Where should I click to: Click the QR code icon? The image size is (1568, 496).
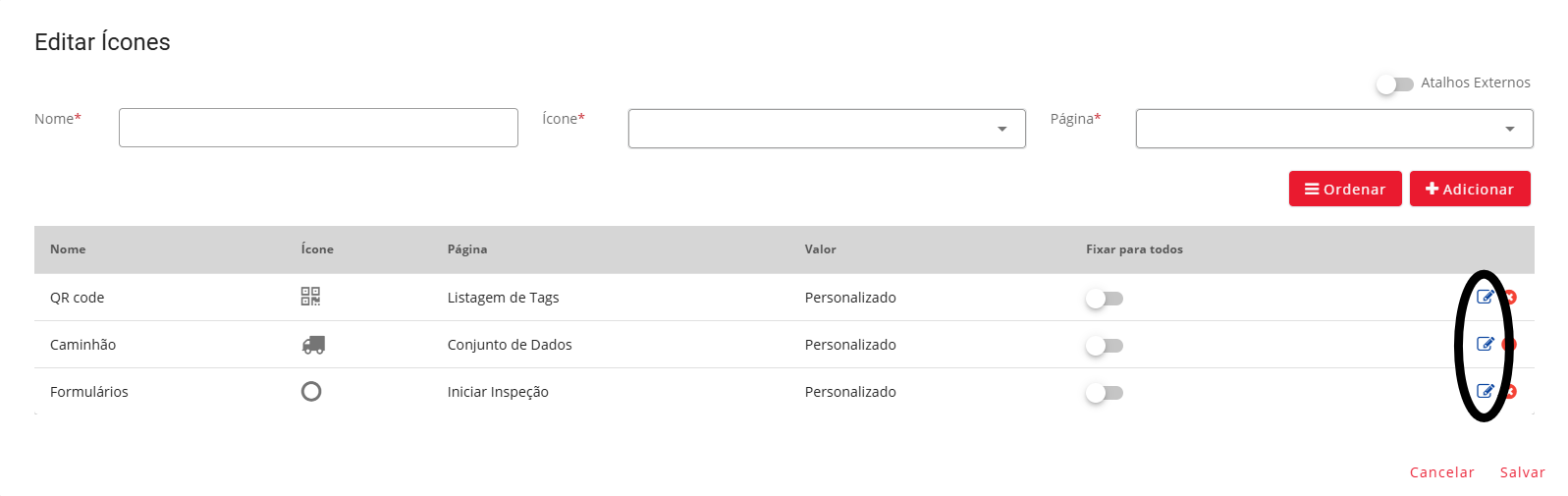point(310,297)
